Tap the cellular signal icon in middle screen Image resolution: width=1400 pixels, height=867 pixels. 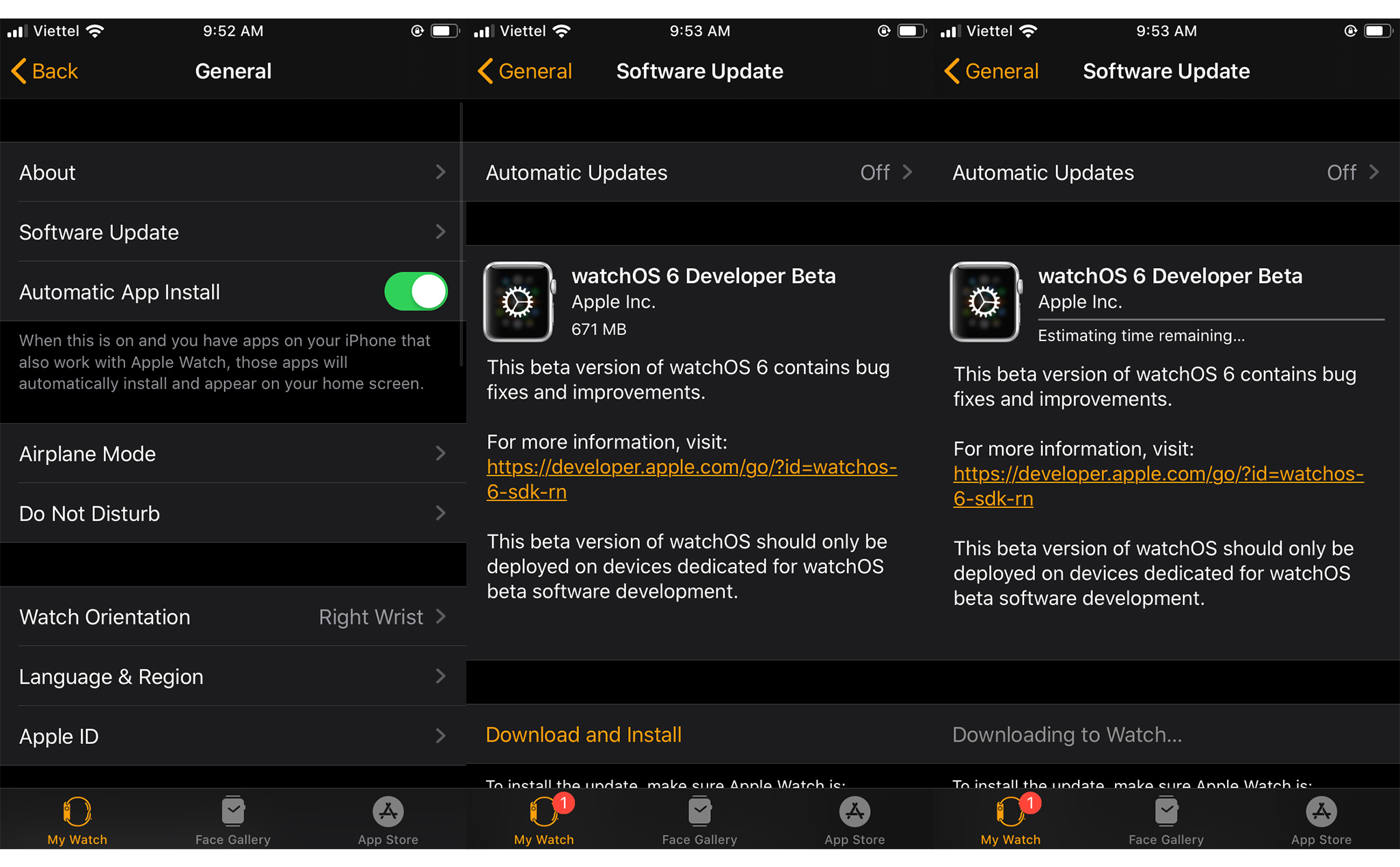tap(483, 31)
